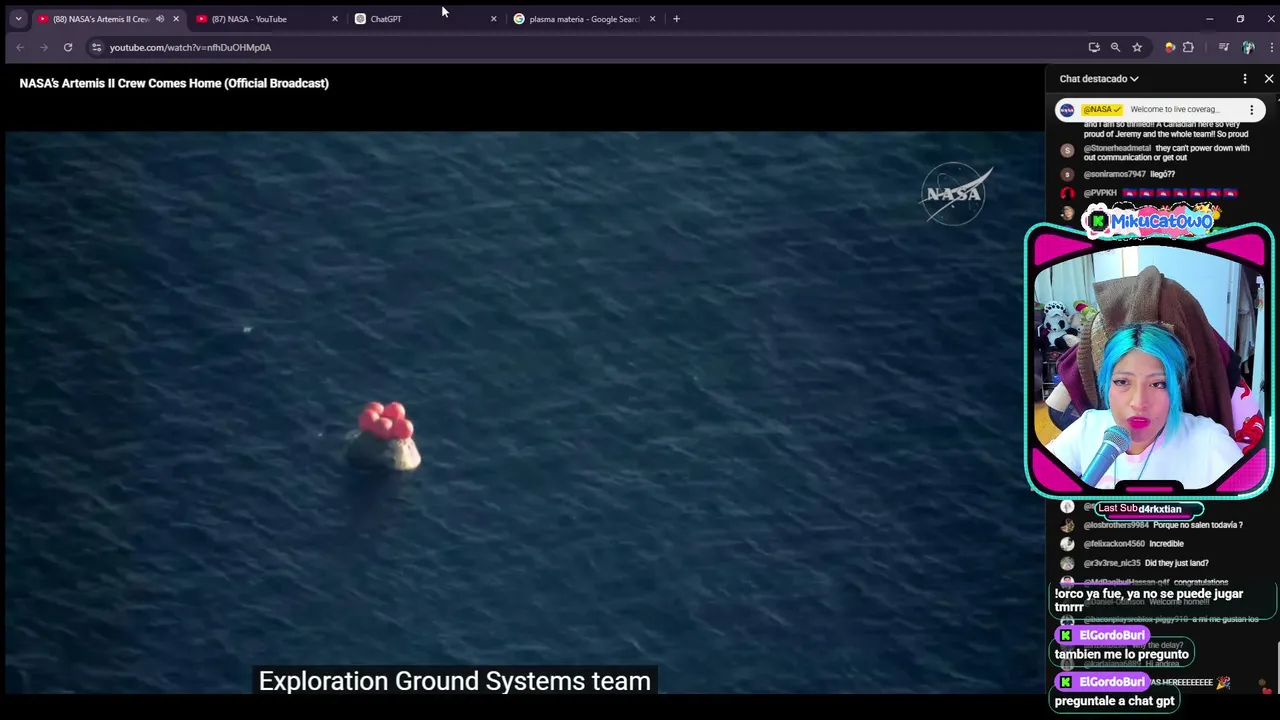Reload the YouTube page
The height and width of the screenshot is (720, 1280).
coord(68,47)
